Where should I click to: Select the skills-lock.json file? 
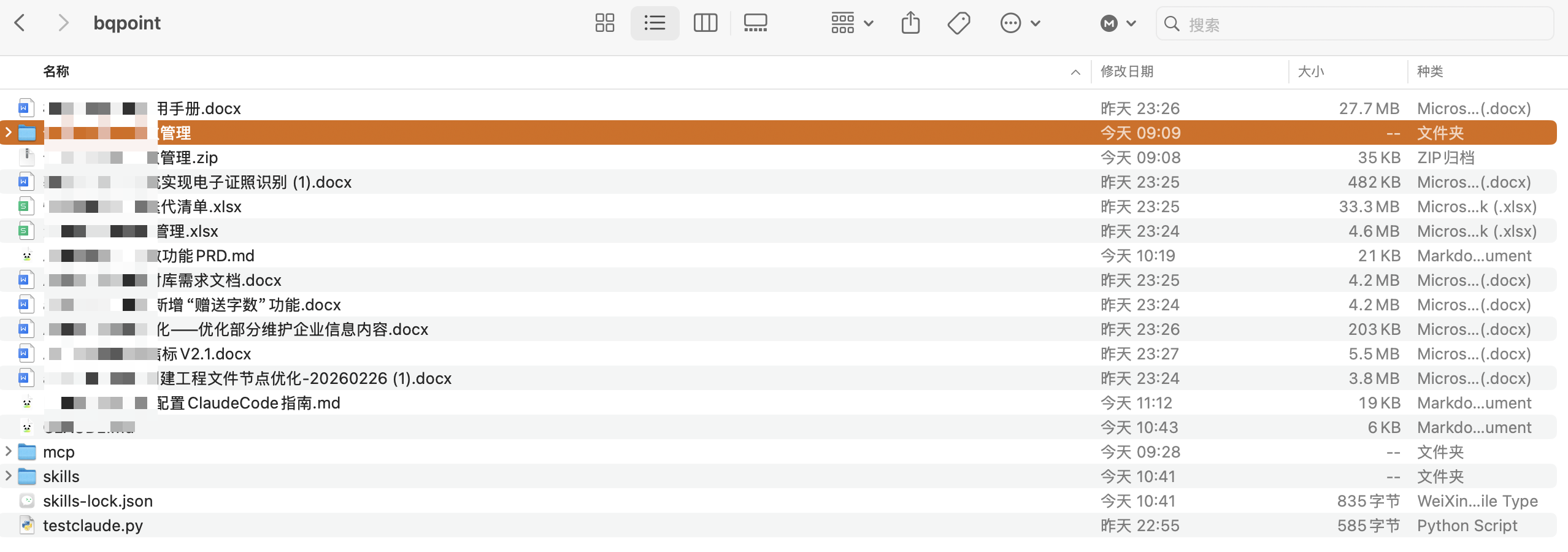tap(98, 501)
